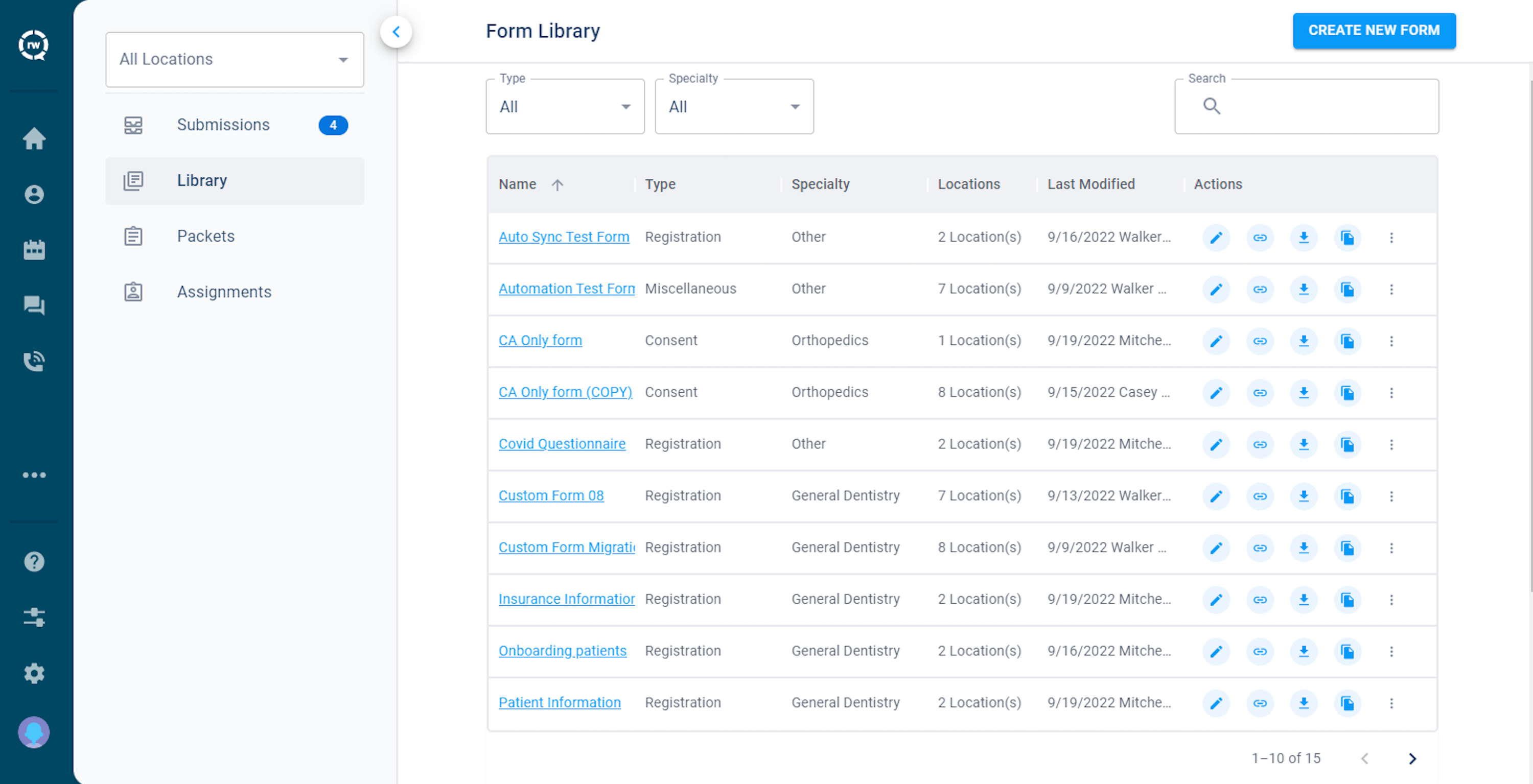Go to next page of forms
Viewport: 1533px width, 784px height.
click(1412, 758)
